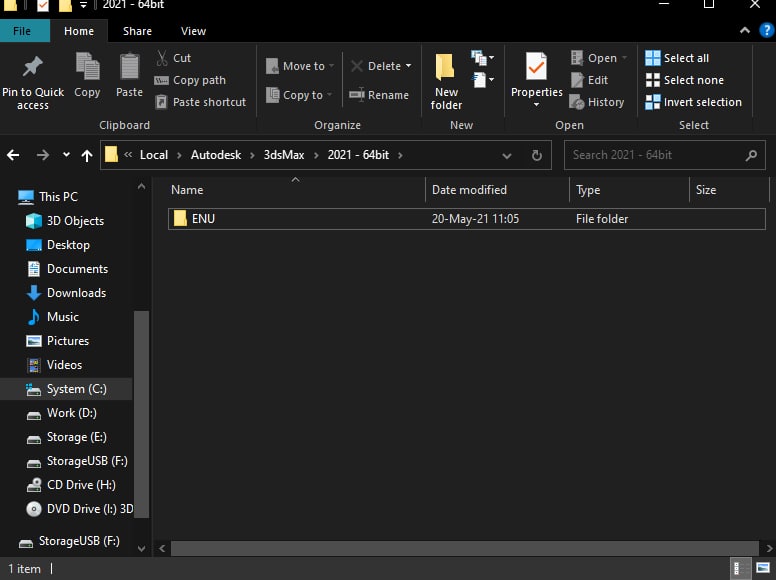Open the Easy access dropdown
This screenshot has height=580, width=776.
[x=483, y=80]
